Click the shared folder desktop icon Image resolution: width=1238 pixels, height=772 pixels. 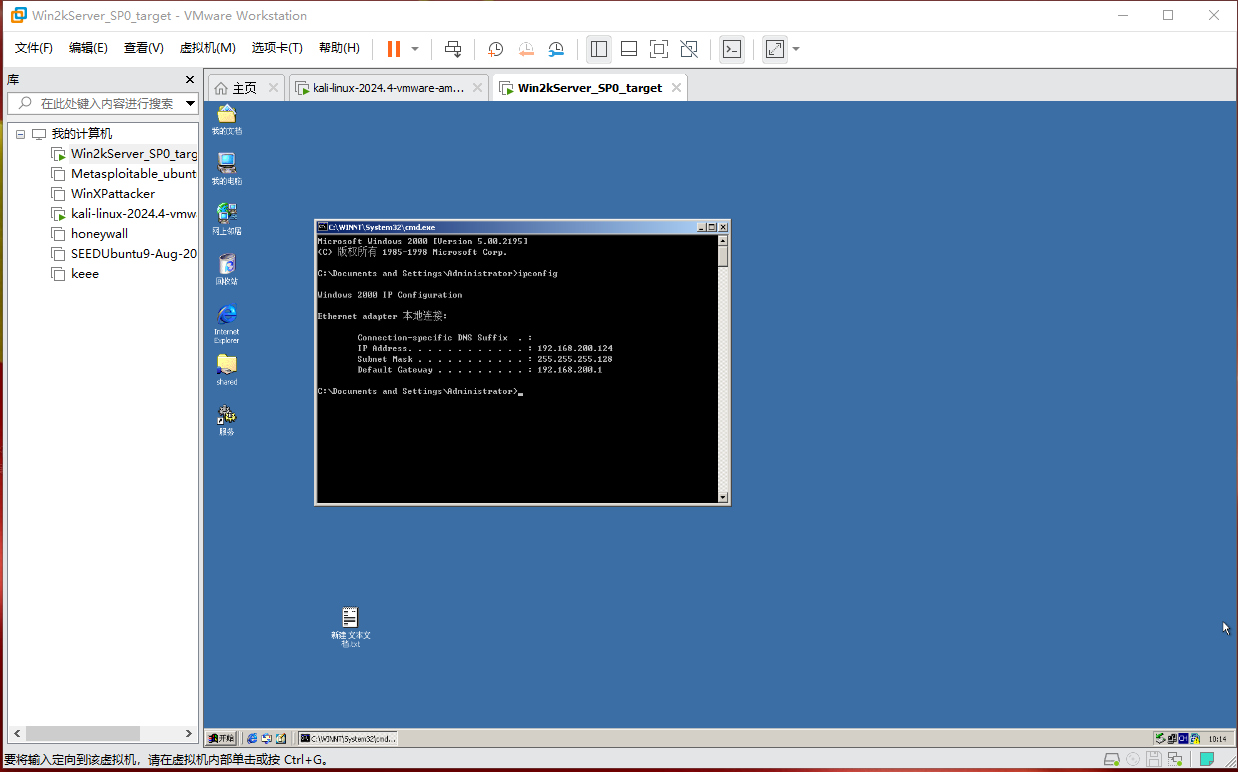click(227, 370)
